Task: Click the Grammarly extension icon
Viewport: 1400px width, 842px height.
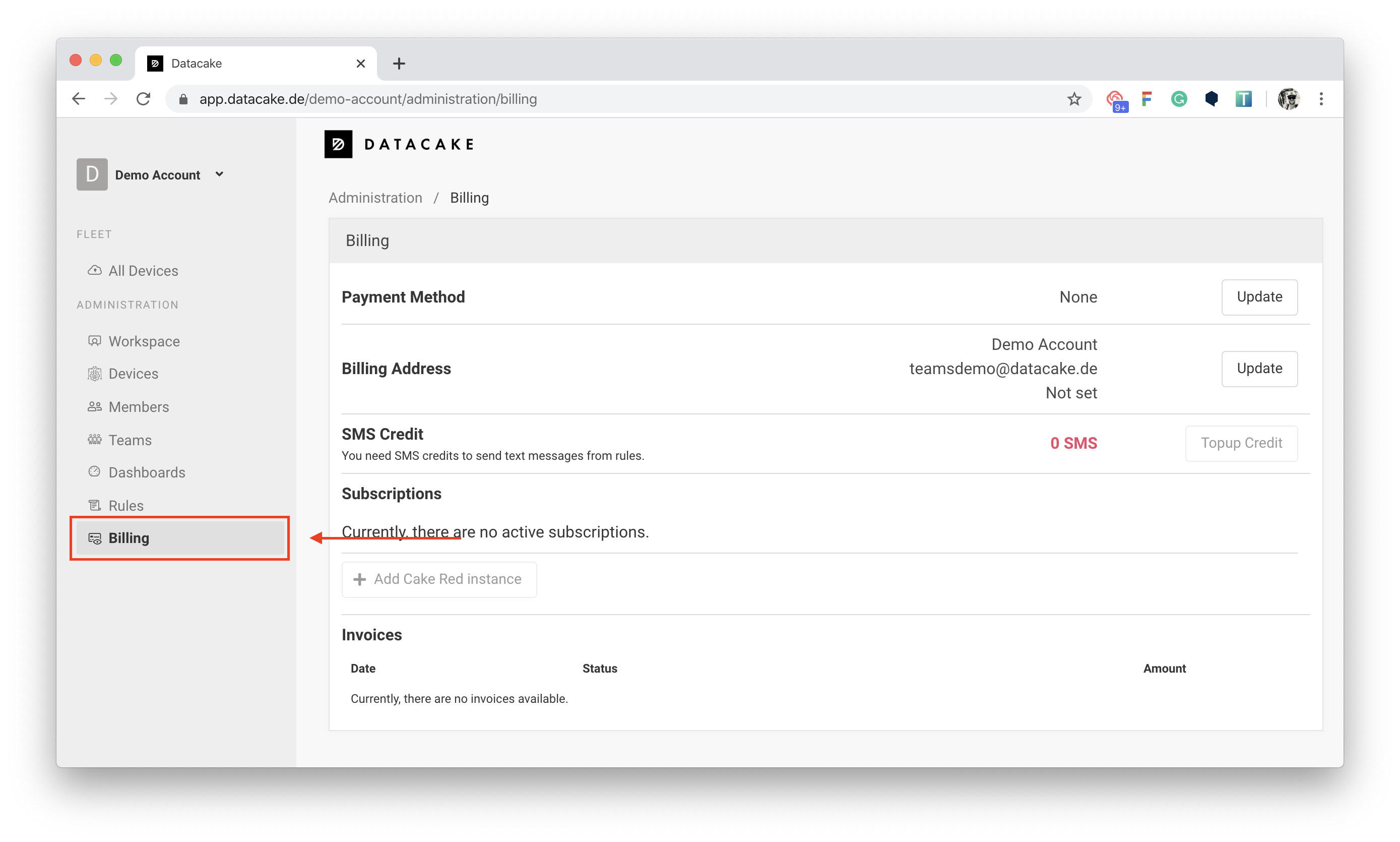Action: tap(1179, 99)
